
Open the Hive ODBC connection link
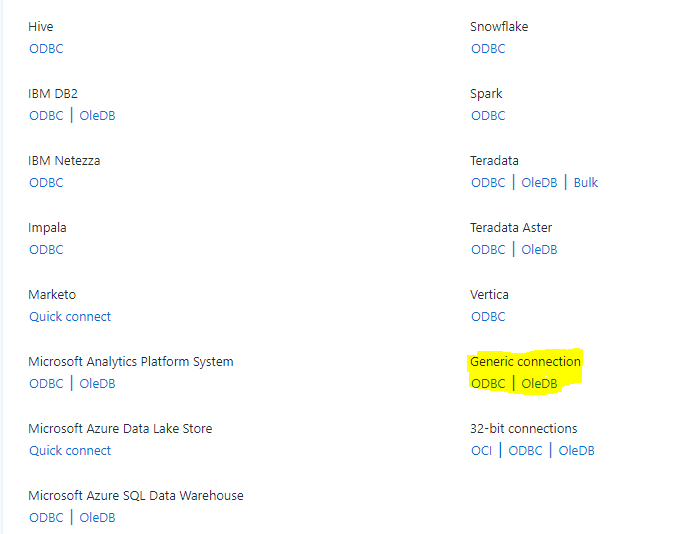pyautogui.click(x=46, y=49)
